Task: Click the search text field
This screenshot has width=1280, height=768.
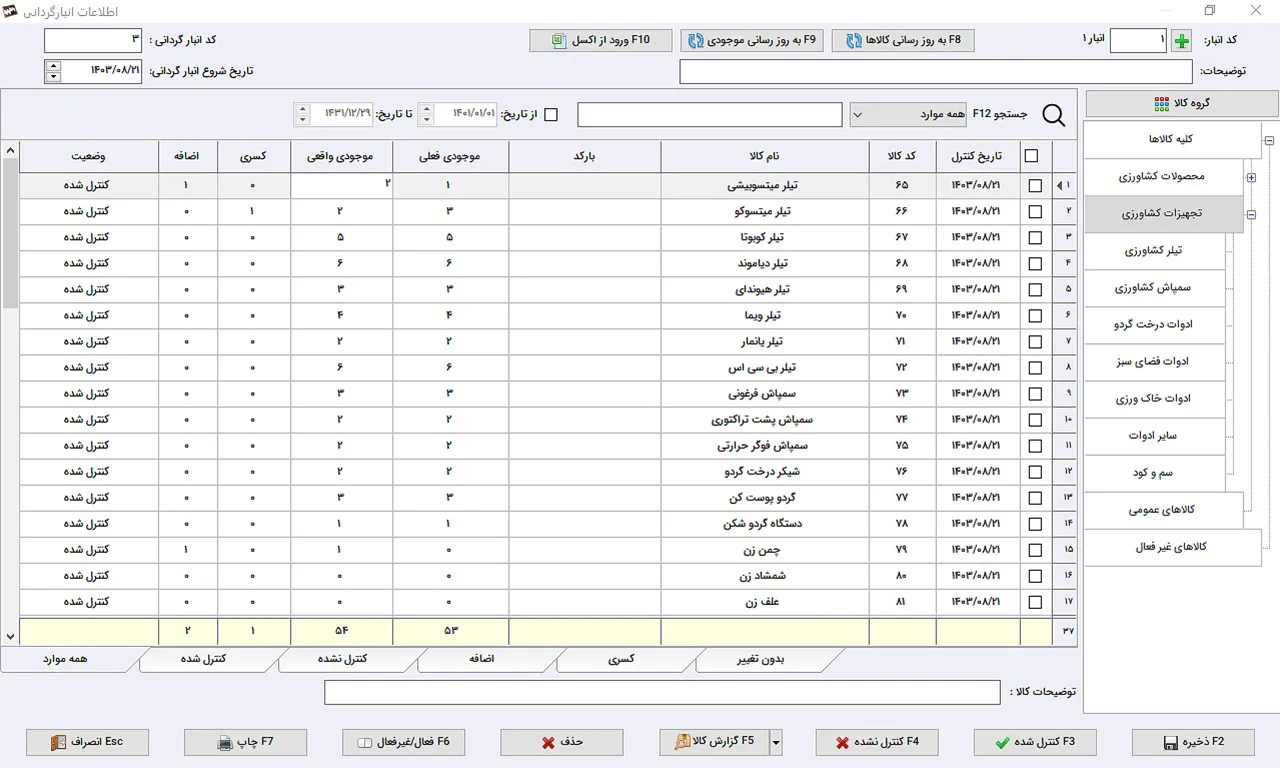Action: tap(710, 115)
